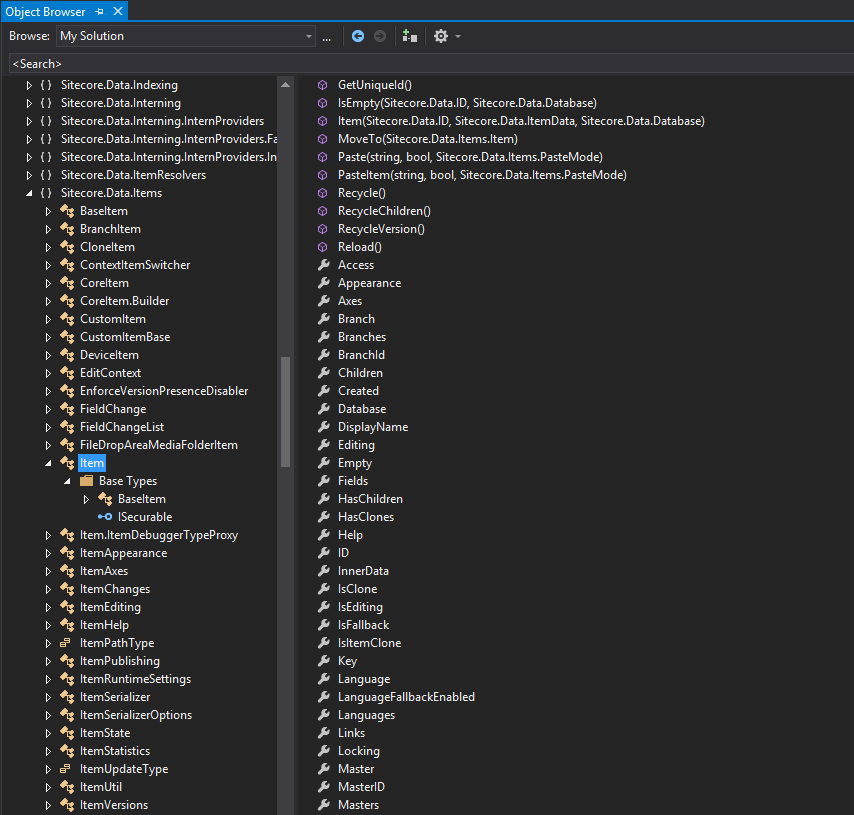
Task: Click method icon beside Reload()
Action: [323, 247]
